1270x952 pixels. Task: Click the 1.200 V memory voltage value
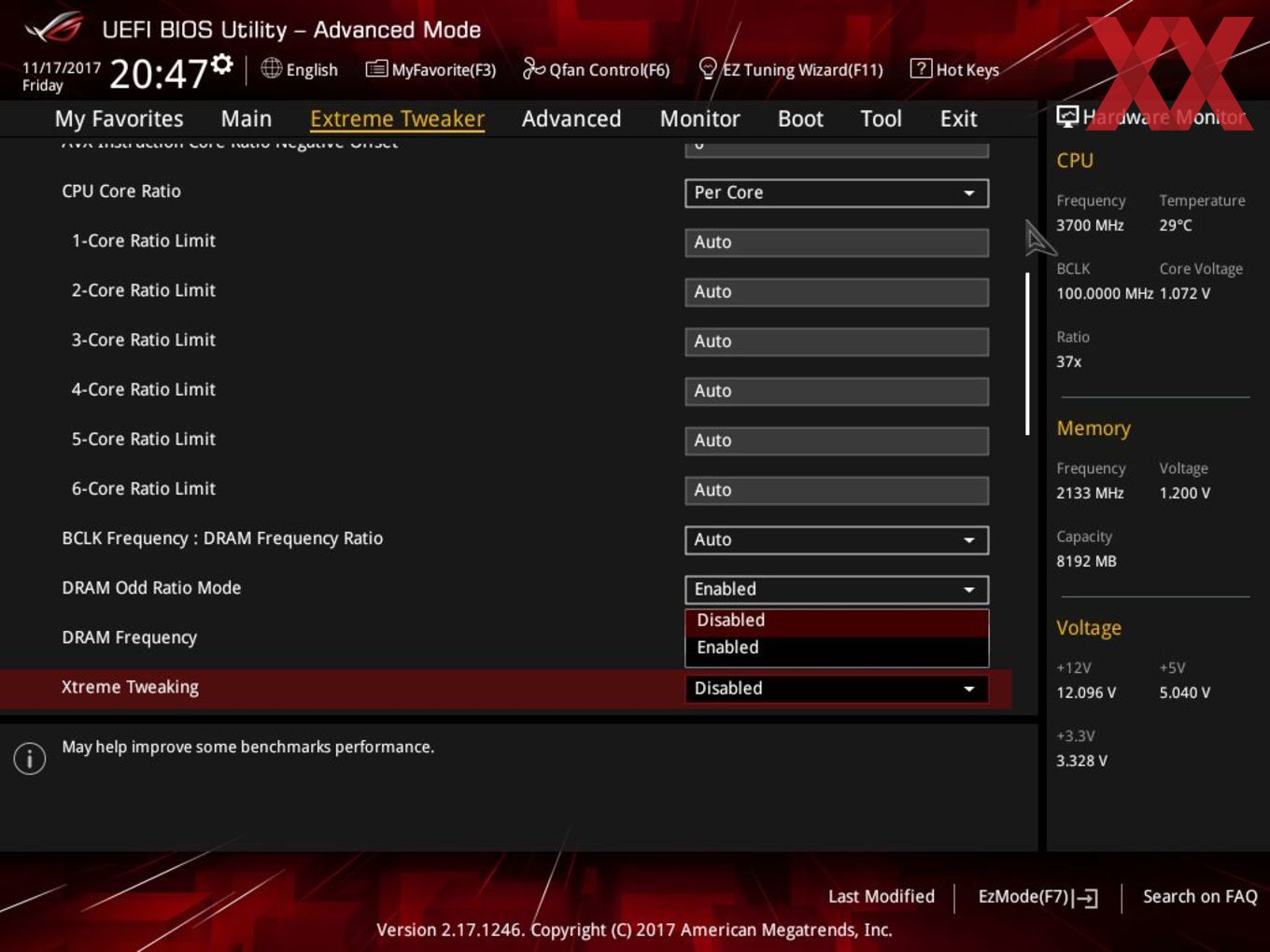1185,493
